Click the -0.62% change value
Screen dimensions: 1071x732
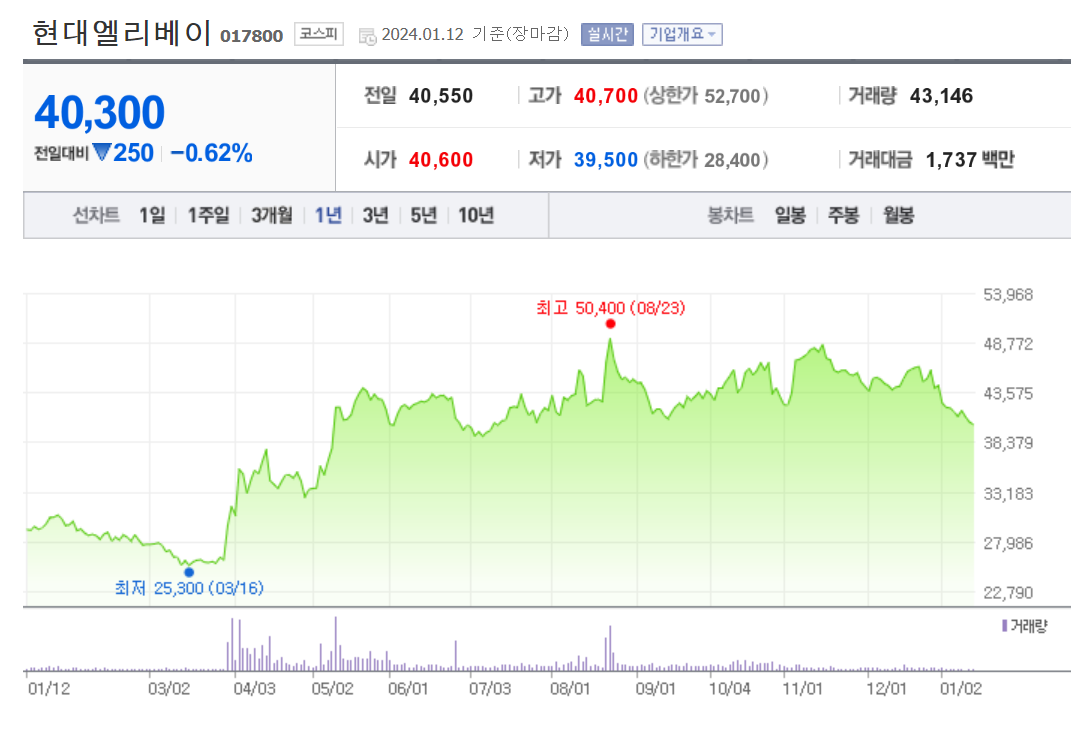coord(211,153)
